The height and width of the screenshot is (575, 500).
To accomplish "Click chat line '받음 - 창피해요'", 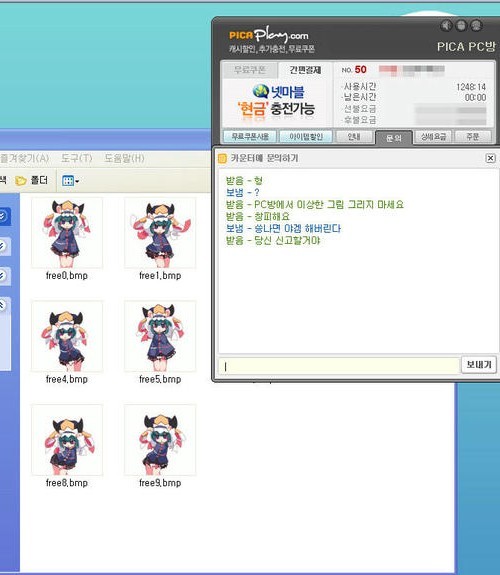I will tap(258, 216).
